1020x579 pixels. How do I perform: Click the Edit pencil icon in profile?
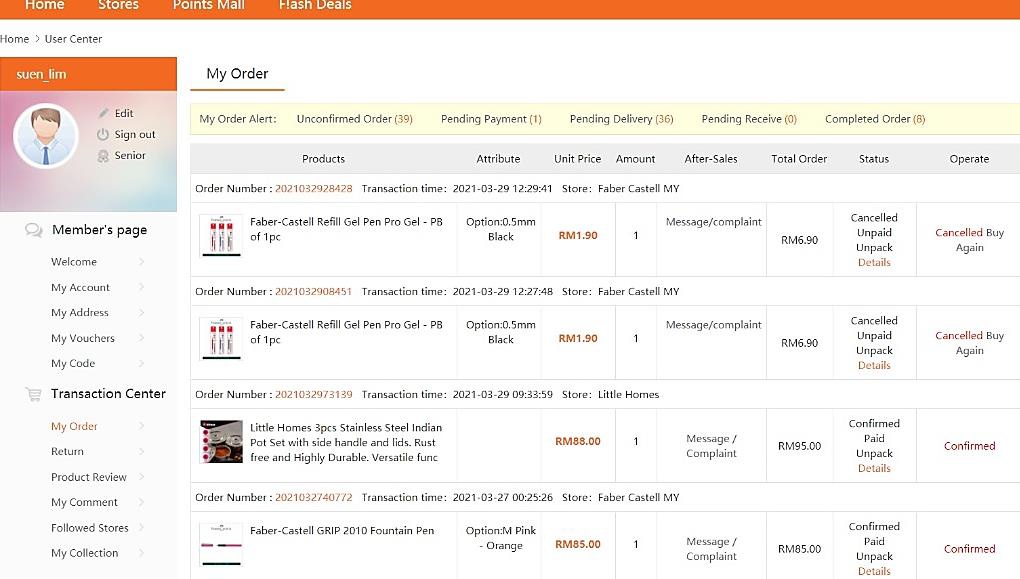(103, 113)
